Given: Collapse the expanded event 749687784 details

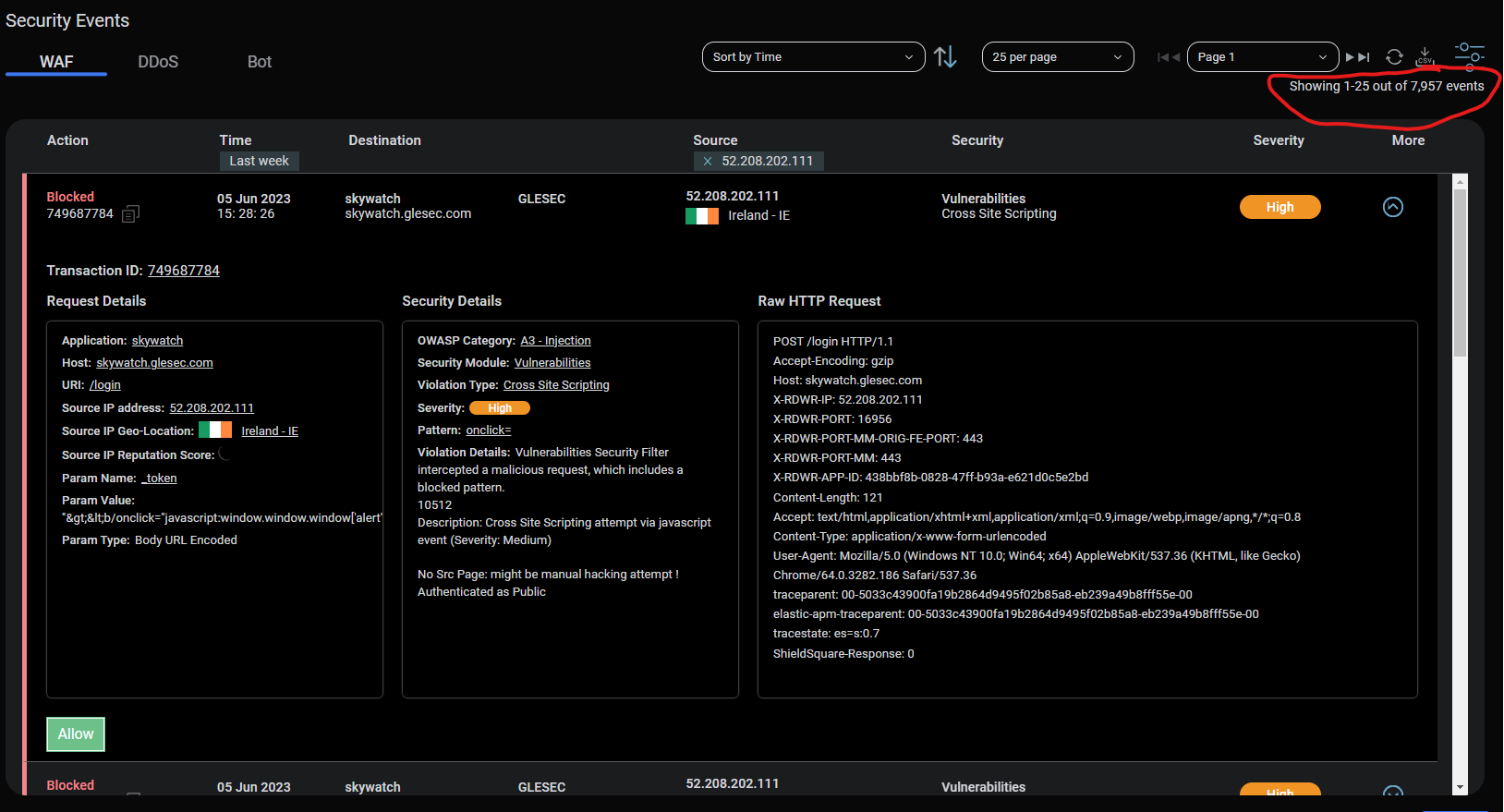Looking at the screenshot, I should pos(1393,207).
